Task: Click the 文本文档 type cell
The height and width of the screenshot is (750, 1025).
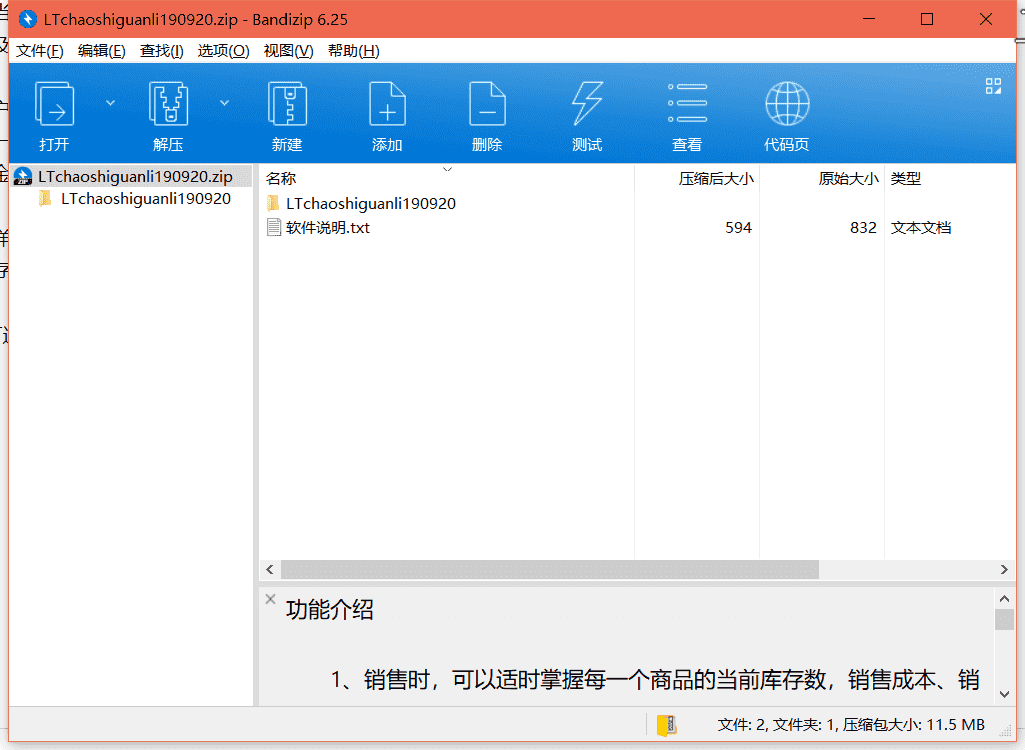Action: pos(920,228)
